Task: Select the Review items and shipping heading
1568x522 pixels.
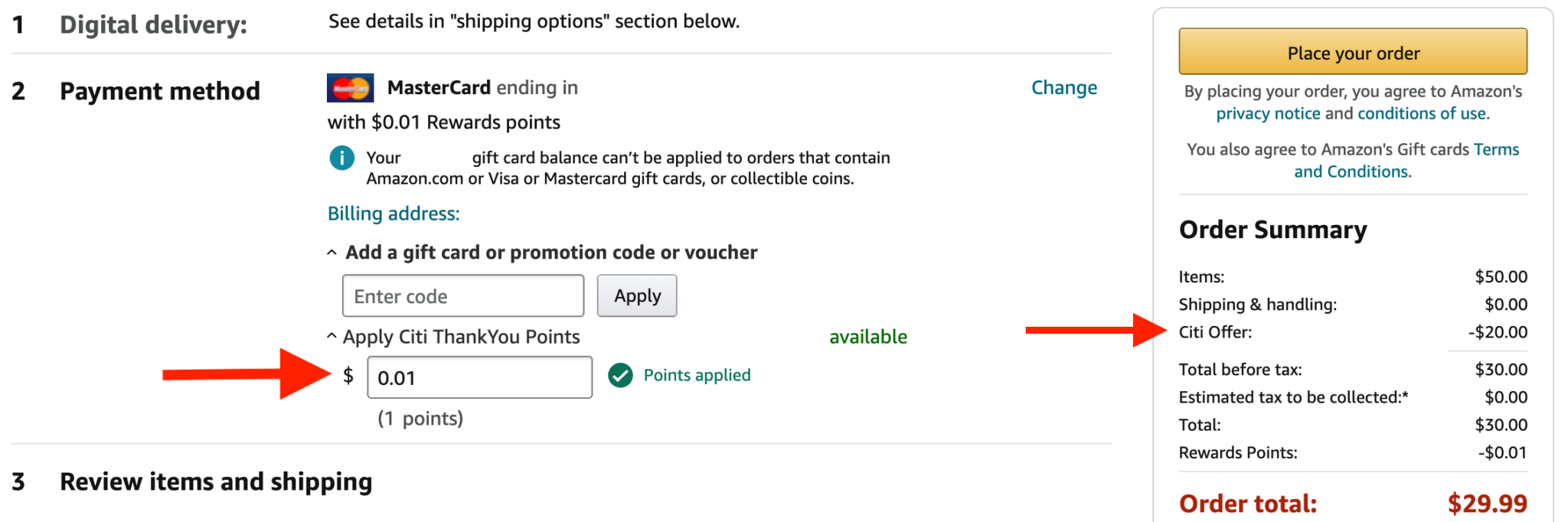Action: coord(215,481)
